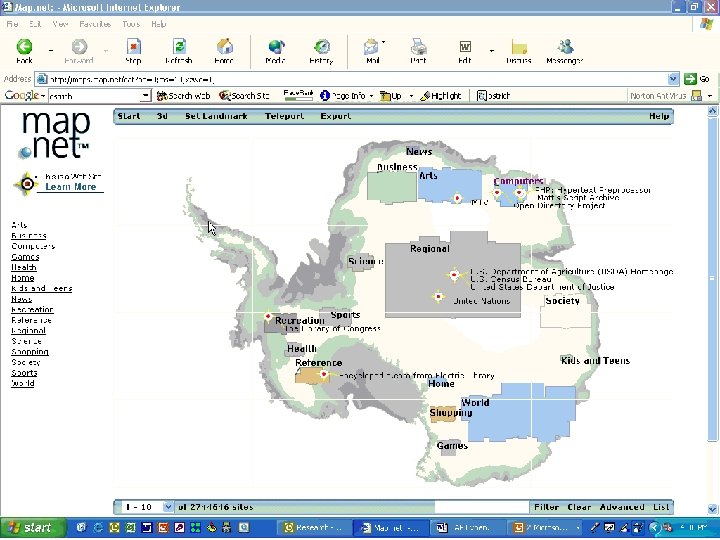The width and height of the screenshot is (720, 540).
Task: Open Page Info in Google toolbar
Action: (343, 96)
